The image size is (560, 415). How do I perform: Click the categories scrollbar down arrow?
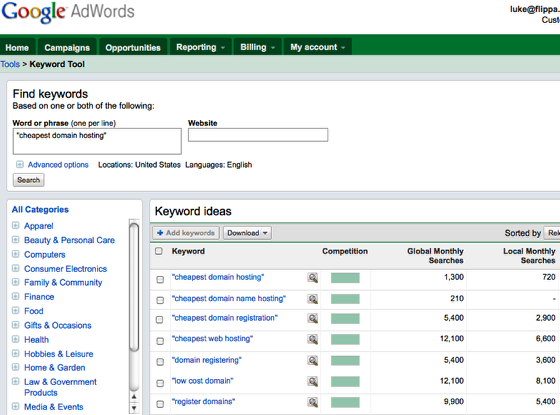134,408
